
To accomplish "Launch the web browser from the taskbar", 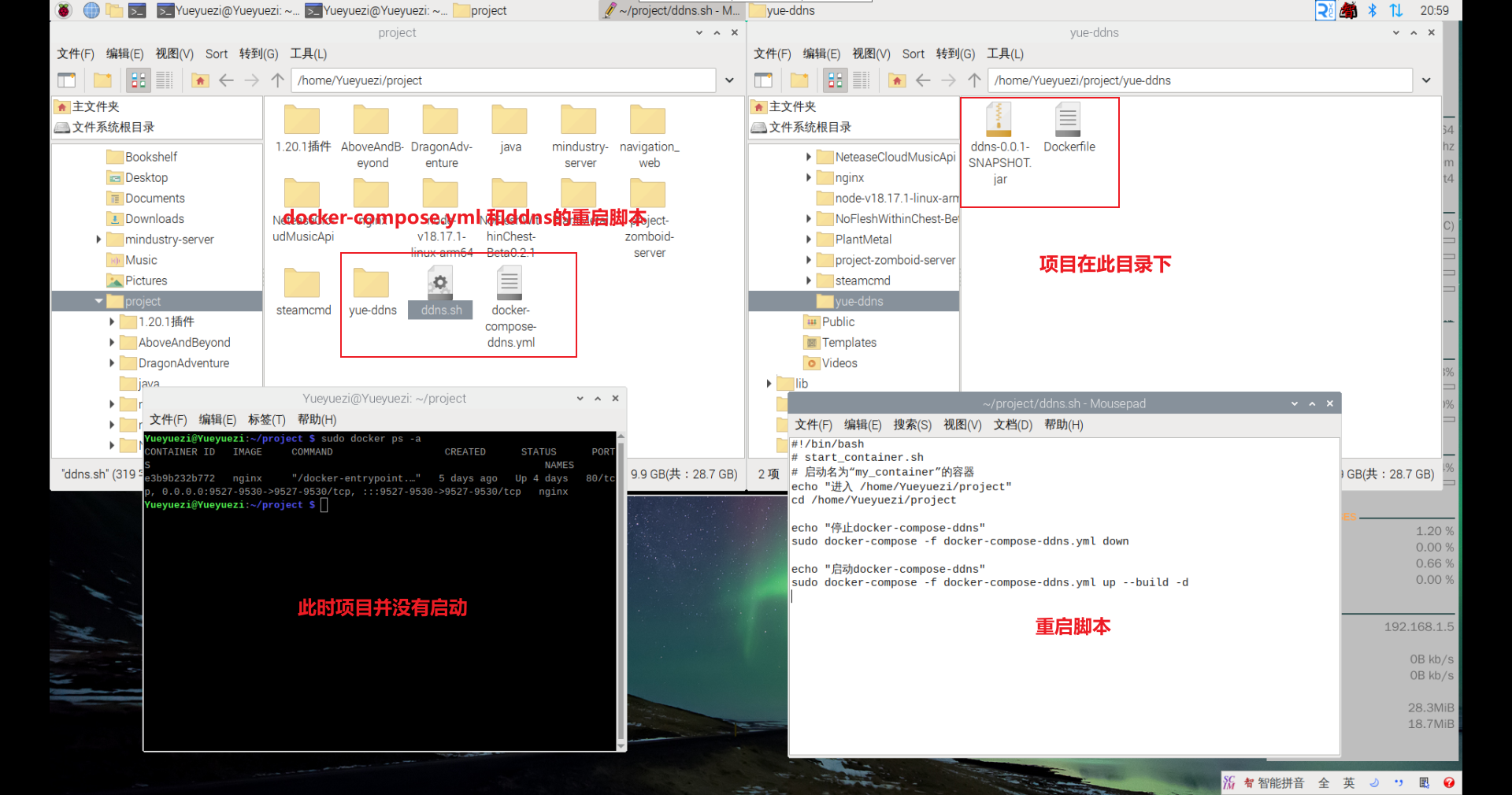I will click(x=91, y=10).
